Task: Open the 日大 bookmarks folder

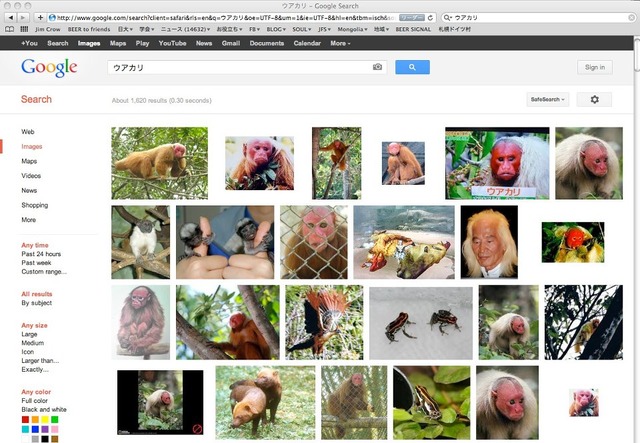Action: (125, 29)
